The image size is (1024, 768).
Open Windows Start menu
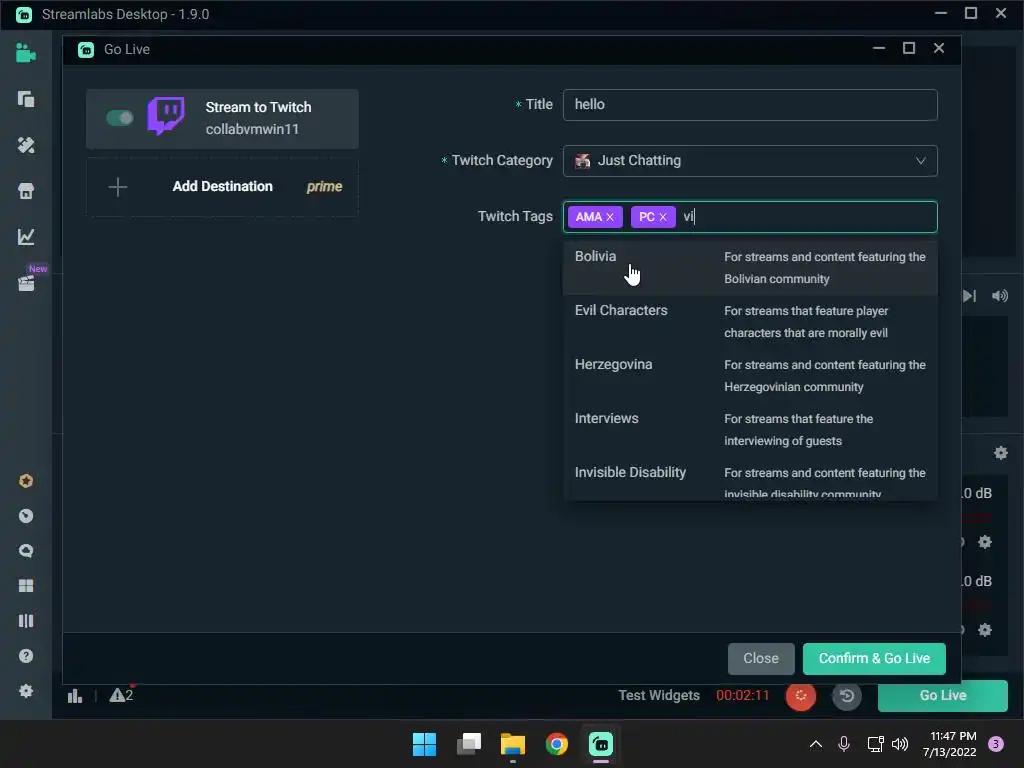pos(424,744)
